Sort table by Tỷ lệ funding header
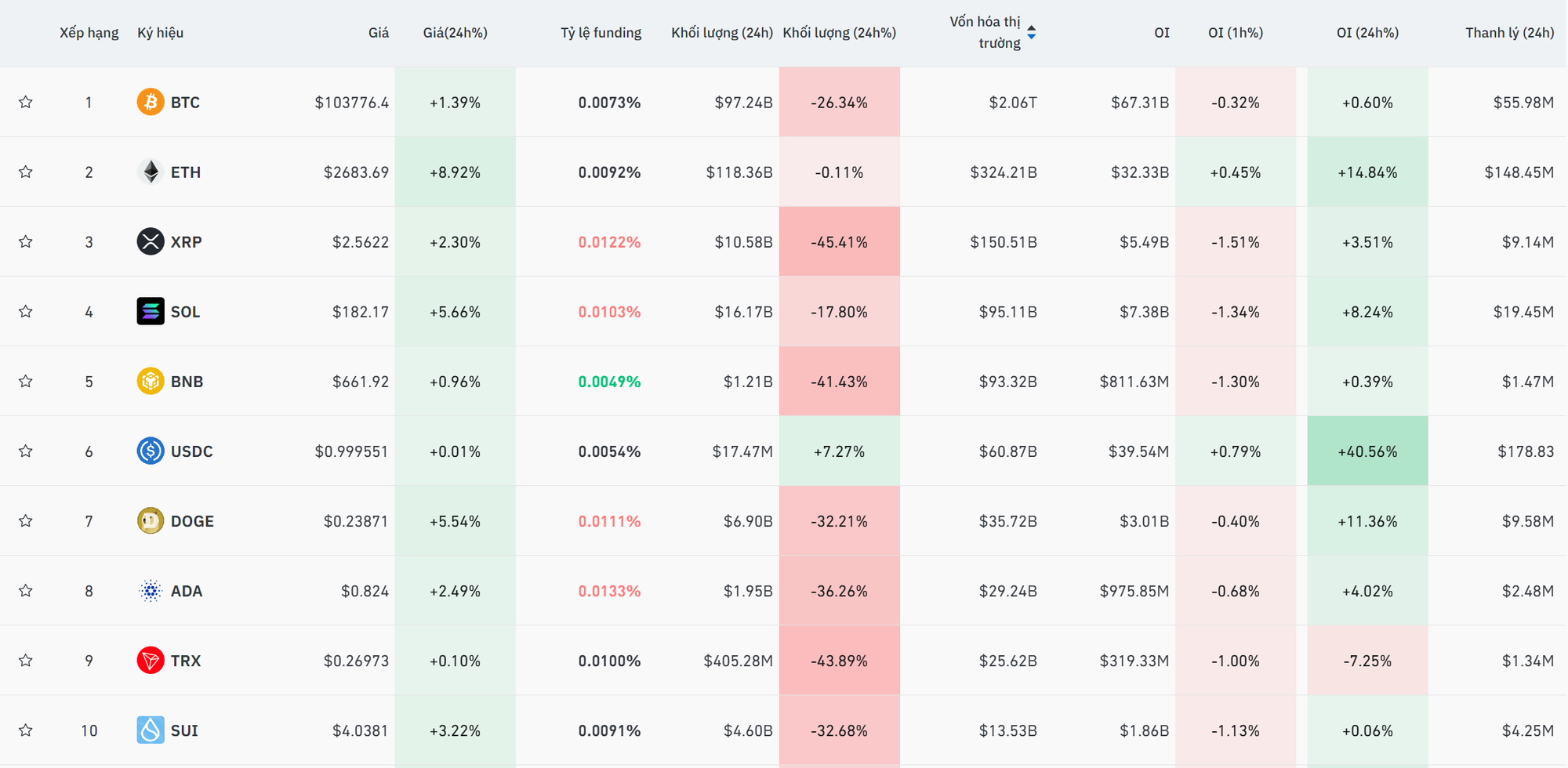Image resolution: width=1568 pixels, height=768 pixels. (x=601, y=33)
